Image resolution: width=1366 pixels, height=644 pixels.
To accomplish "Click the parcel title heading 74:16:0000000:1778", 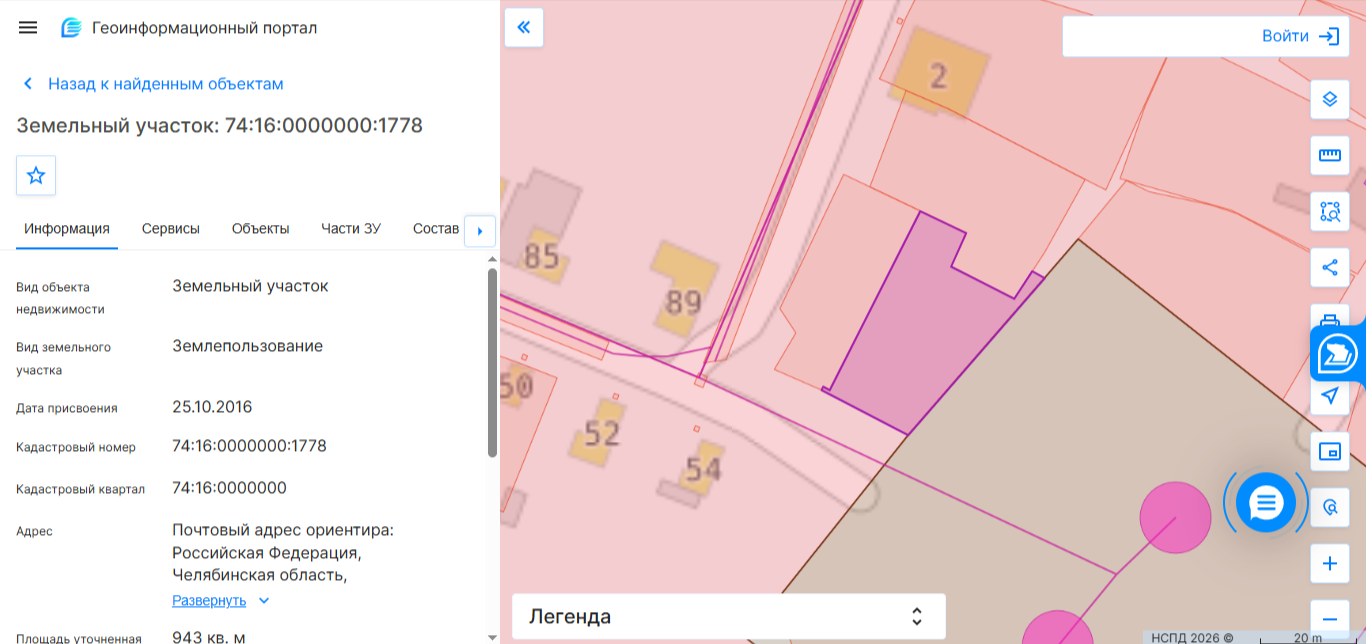I will (x=219, y=126).
